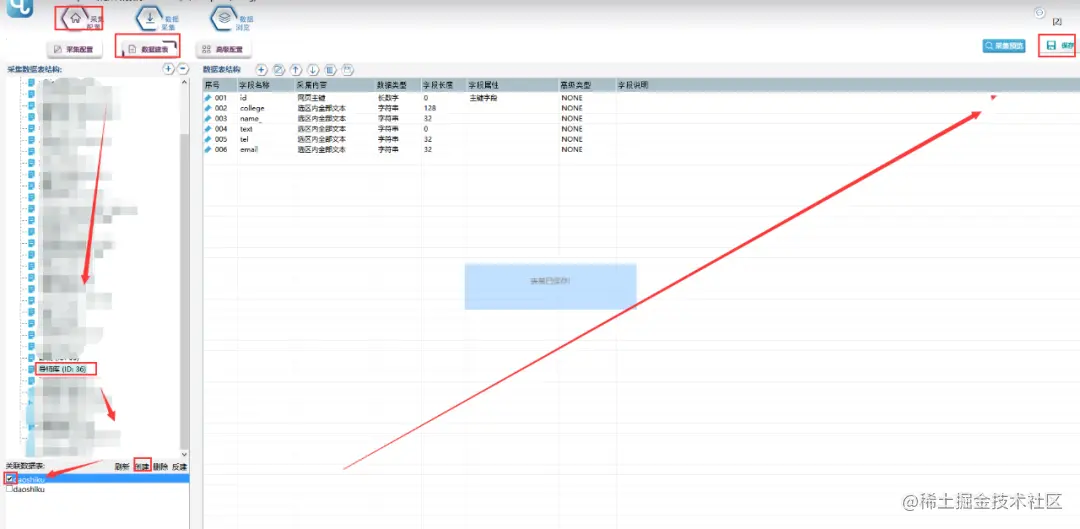This screenshot has height=529, width=1080.
Task: Click the 长数字 data type cell in the id row
Action: 388,98
